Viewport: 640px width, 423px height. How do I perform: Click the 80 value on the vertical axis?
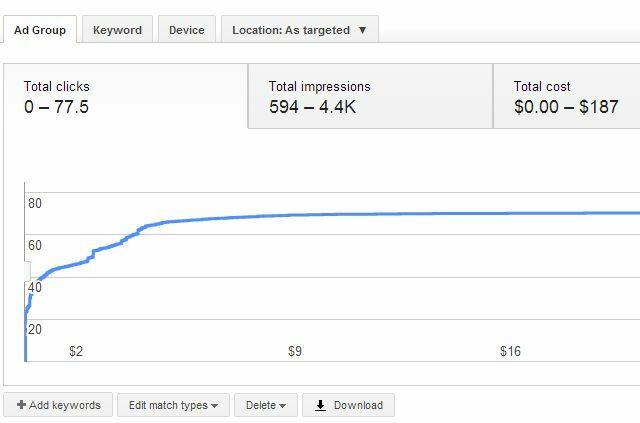pyautogui.click(x=35, y=203)
